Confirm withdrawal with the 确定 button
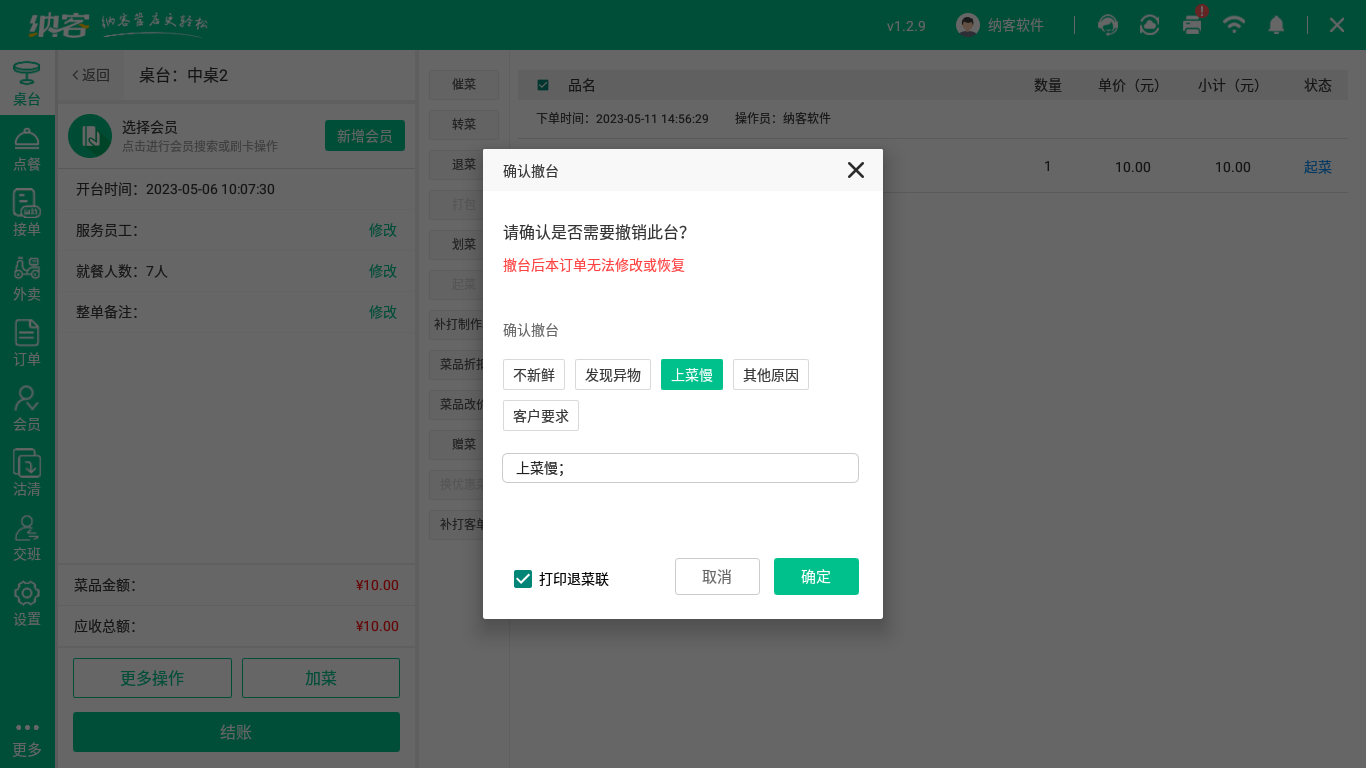Image resolution: width=1366 pixels, height=768 pixels. 816,576
